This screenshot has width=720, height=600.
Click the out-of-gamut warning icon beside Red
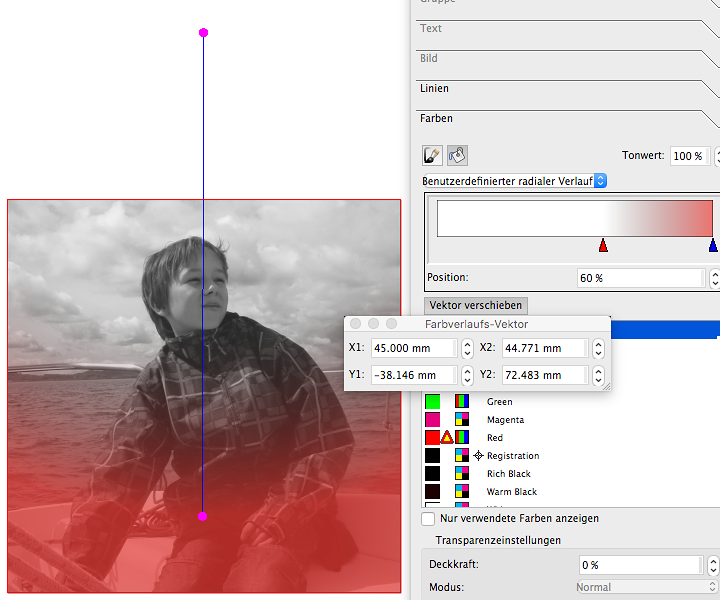point(447,438)
